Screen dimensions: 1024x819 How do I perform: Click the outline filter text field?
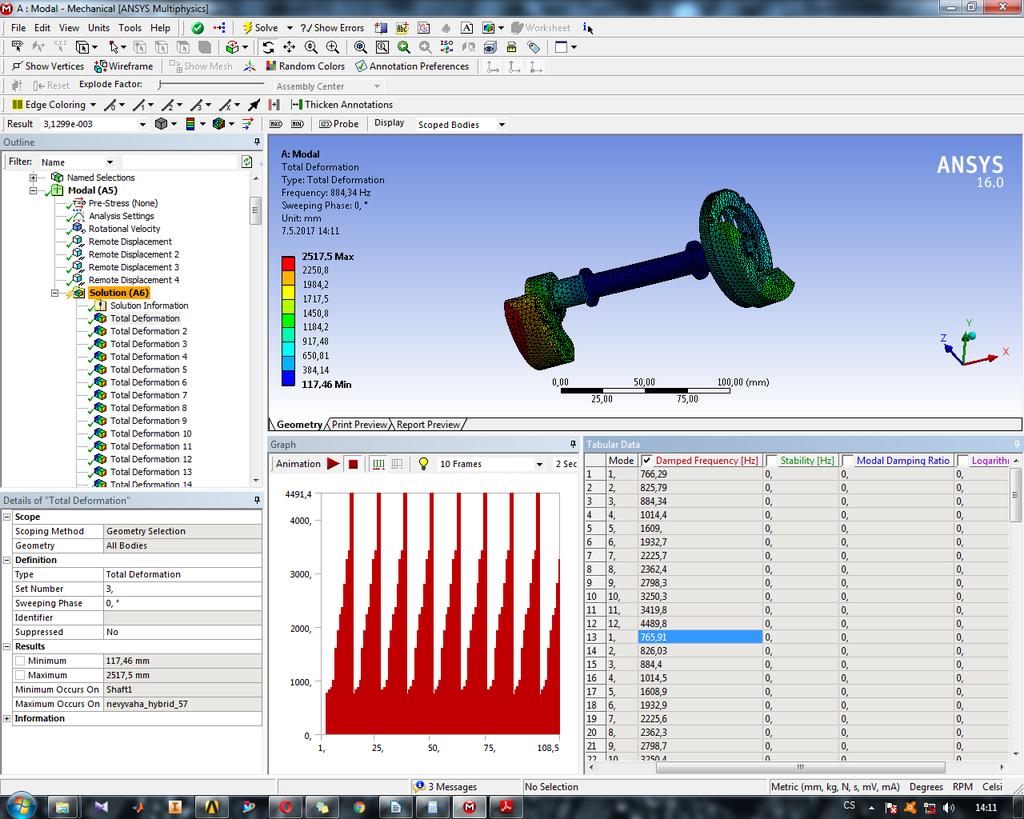tap(180, 162)
